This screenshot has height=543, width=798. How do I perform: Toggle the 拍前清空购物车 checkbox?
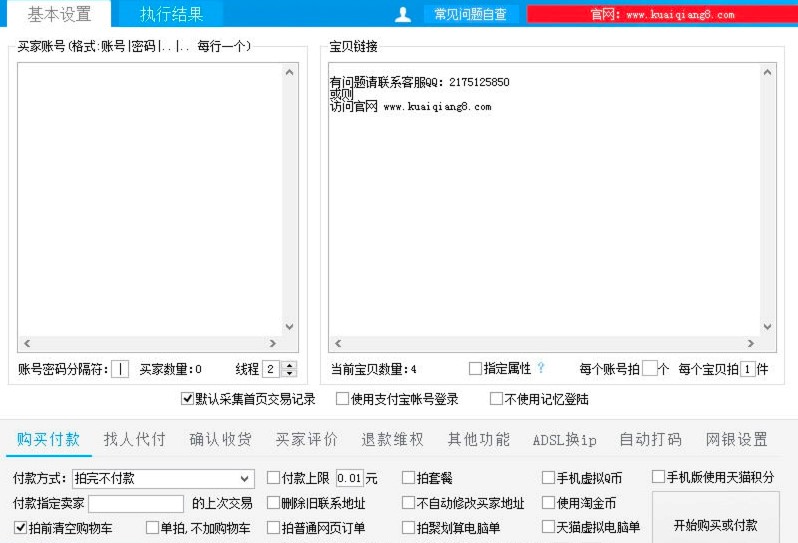point(20,527)
